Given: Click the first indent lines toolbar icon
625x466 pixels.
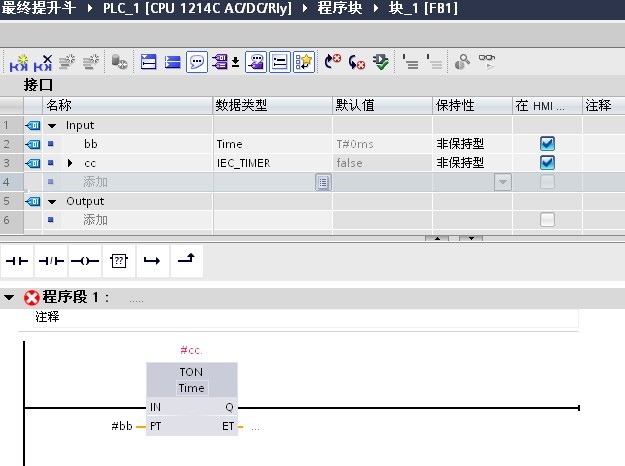Looking at the screenshot, I should [411, 62].
